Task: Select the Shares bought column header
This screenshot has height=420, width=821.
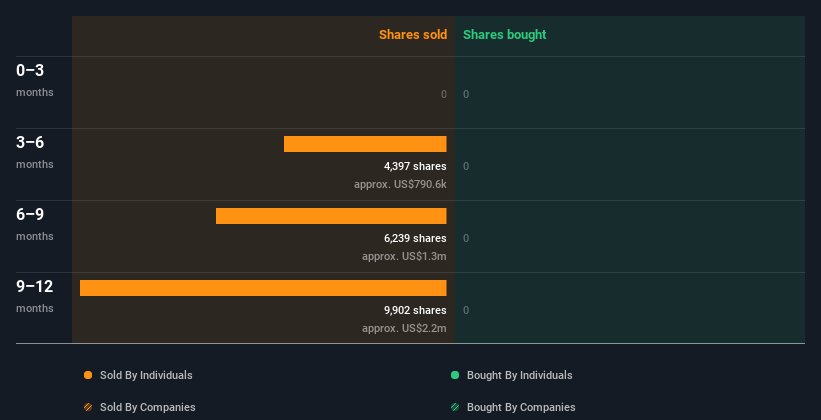Action: 505,35
